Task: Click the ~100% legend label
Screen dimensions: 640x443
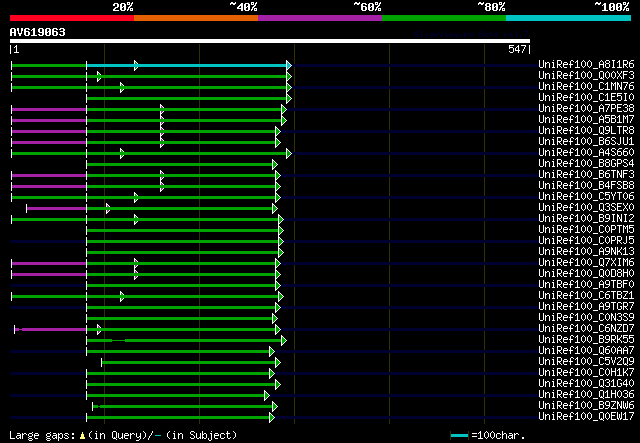Action: (x=611, y=7)
